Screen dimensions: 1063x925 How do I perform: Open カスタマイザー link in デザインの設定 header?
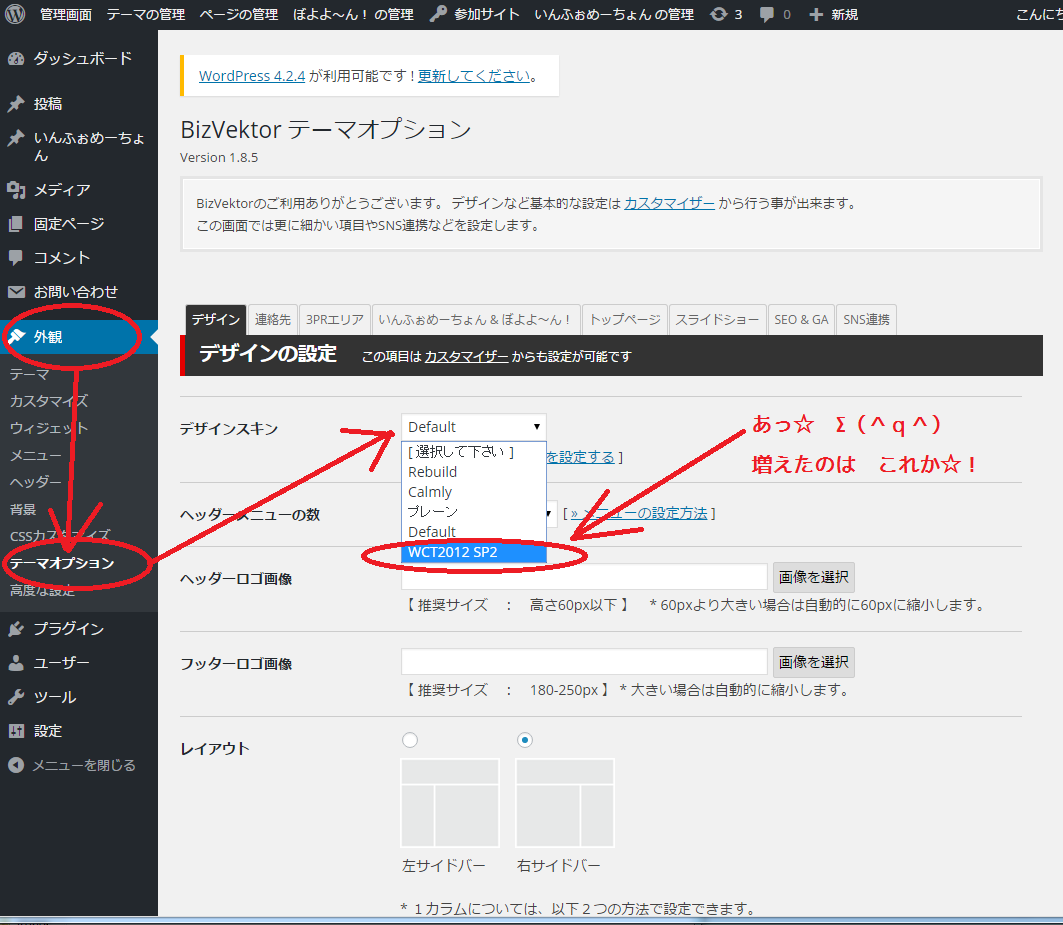tap(466, 357)
